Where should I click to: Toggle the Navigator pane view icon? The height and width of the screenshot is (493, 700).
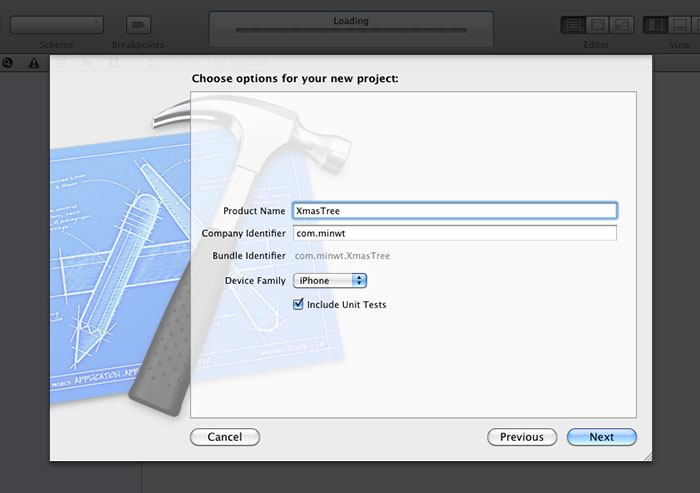click(656, 25)
